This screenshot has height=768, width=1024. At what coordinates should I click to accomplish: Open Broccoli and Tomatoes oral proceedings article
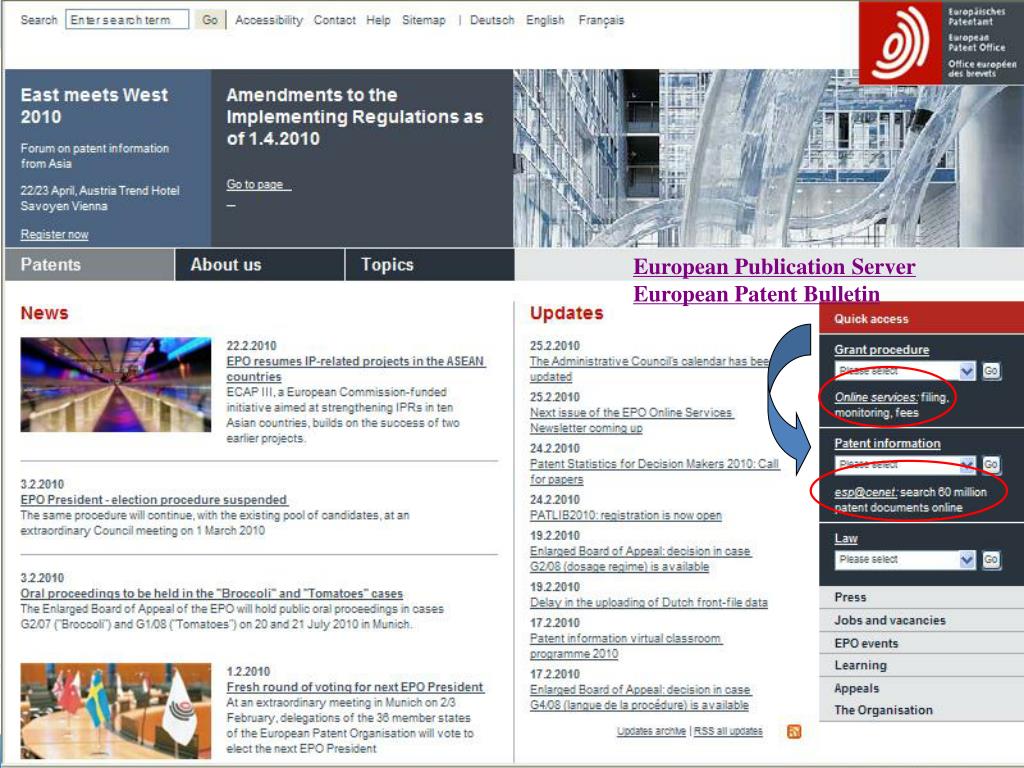212,594
